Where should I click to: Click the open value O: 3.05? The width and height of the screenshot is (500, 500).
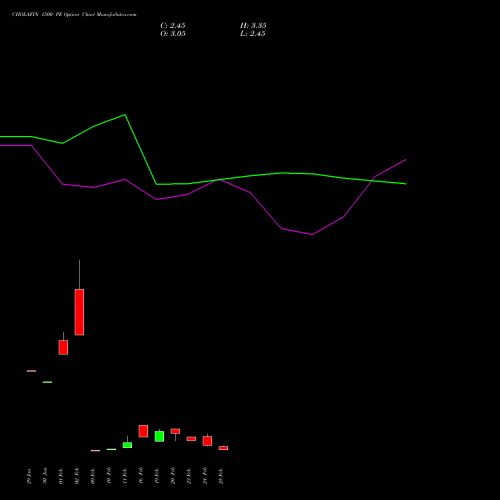coord(173,34)
